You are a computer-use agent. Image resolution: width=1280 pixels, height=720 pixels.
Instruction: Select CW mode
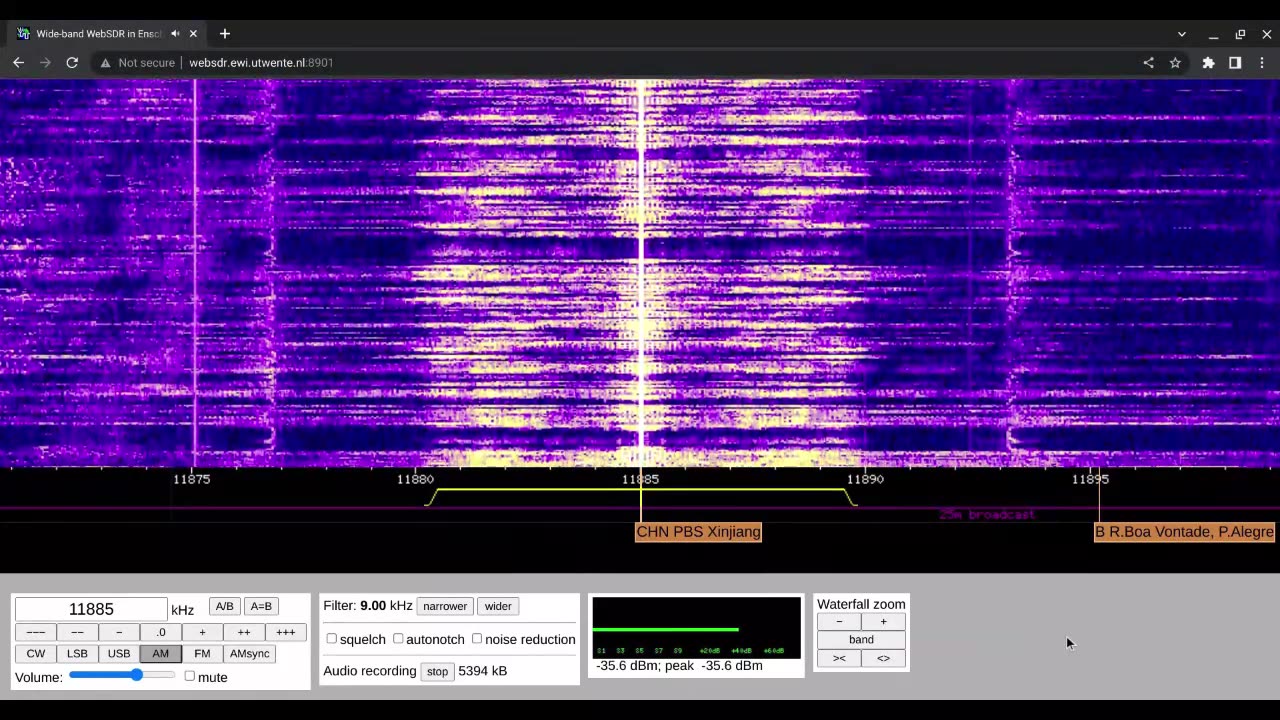36,653
